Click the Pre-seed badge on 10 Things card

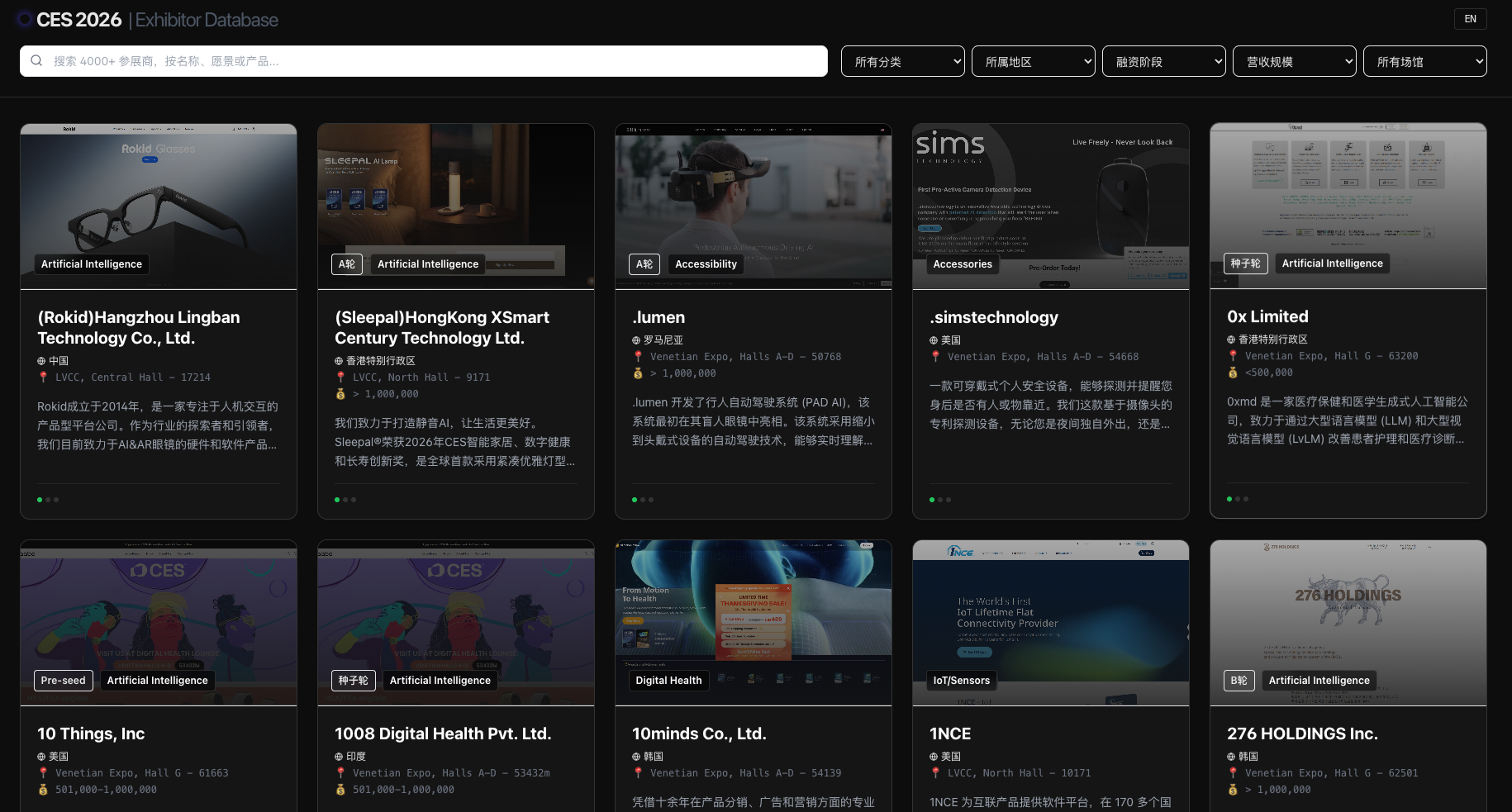pos(64,681)
